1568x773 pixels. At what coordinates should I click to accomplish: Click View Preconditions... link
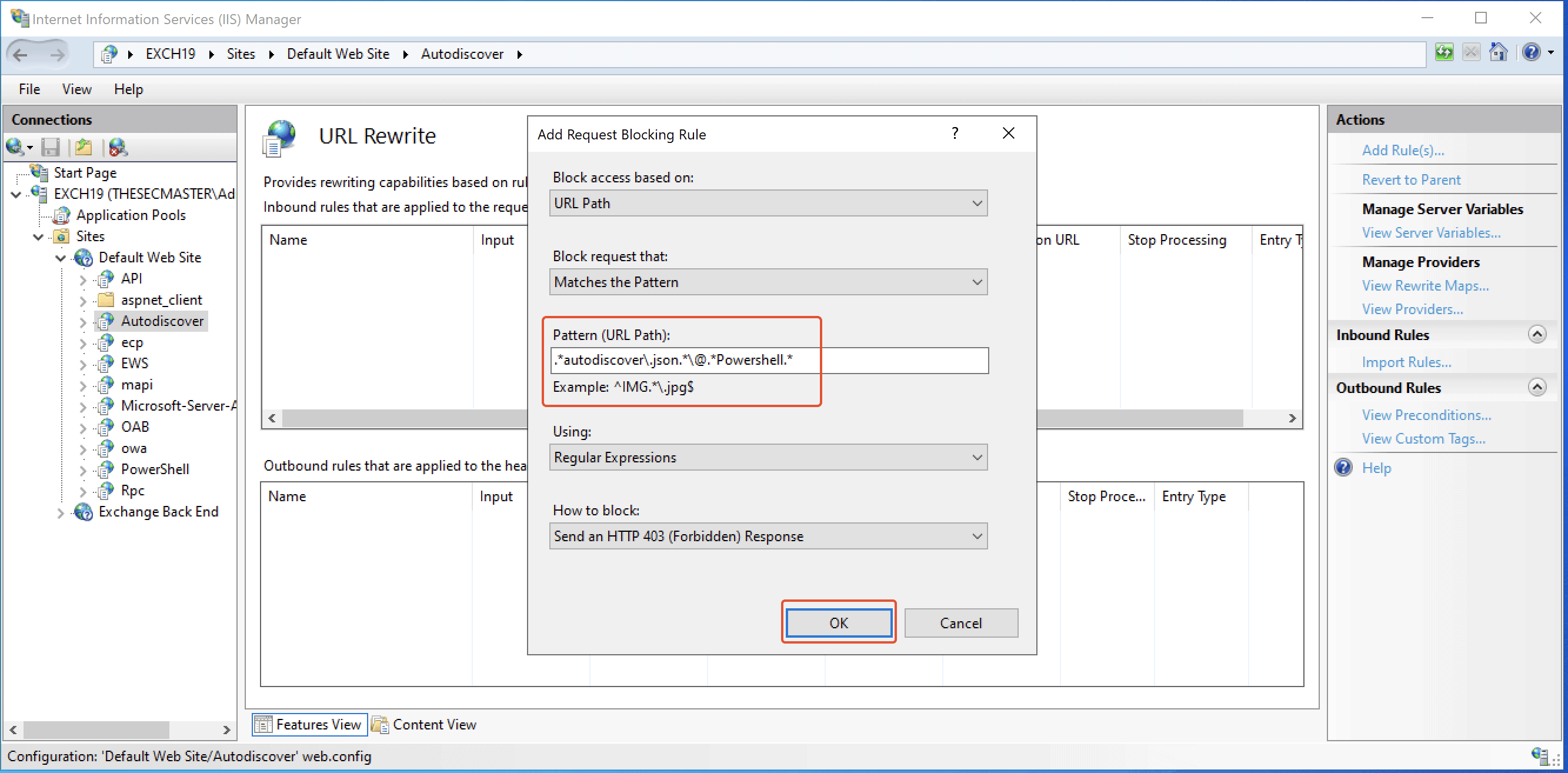tap(1426, 415)
